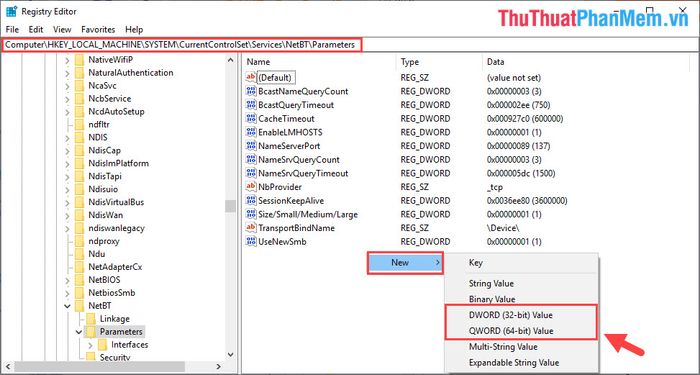Click the Linkage folder icon
Screen dimensions: 700x375
(x=91, y=319)
